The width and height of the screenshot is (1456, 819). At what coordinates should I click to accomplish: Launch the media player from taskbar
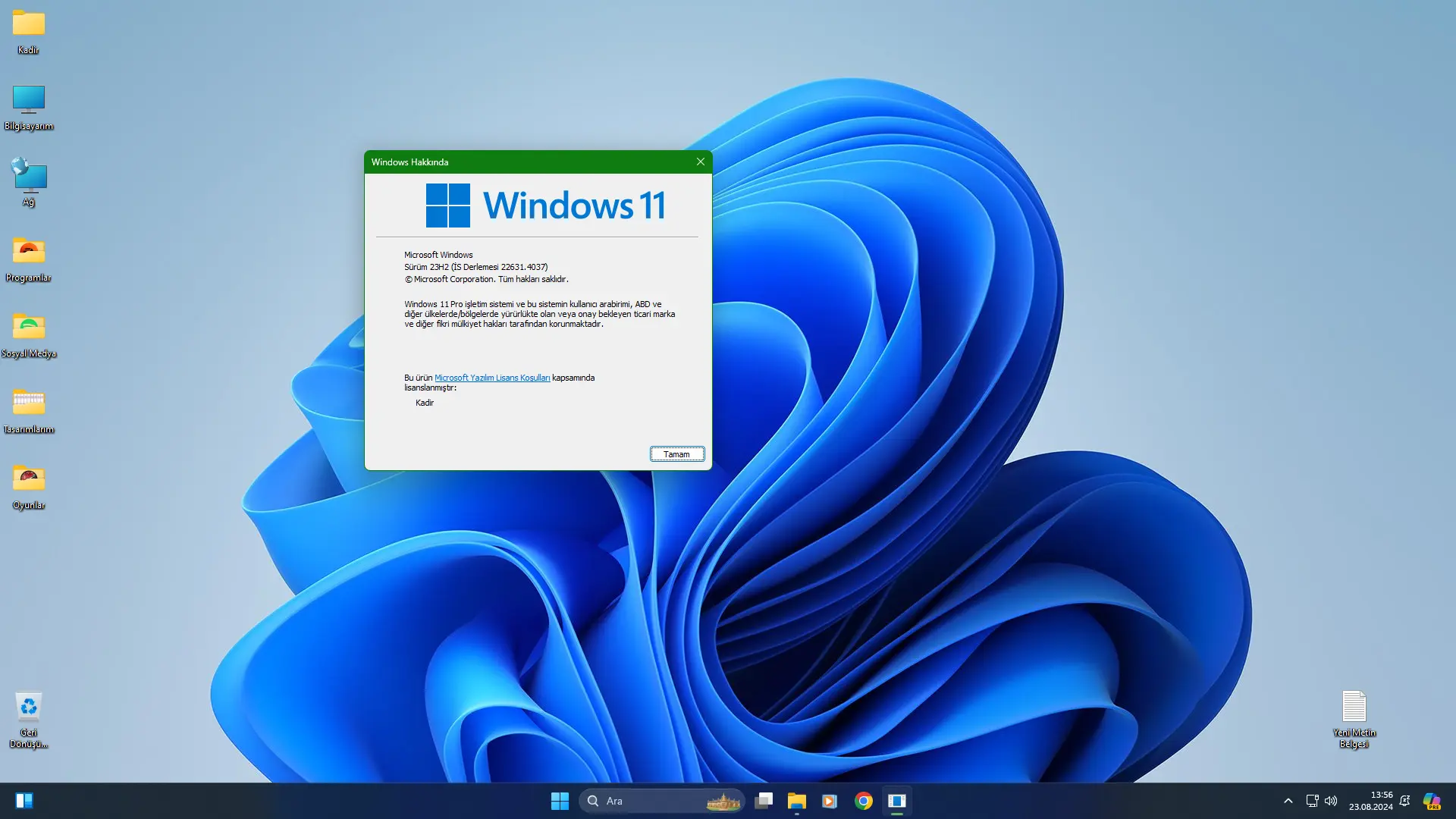pos(830,801)
